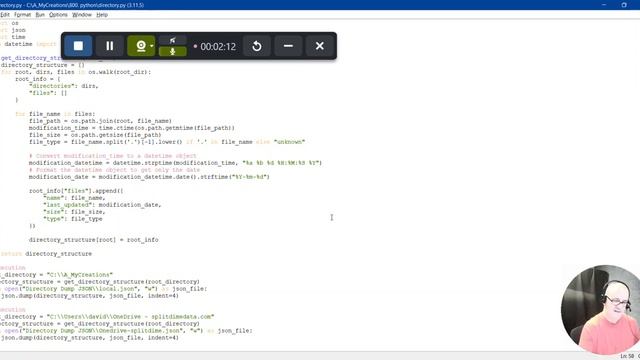Open the Options menu
640x360 pixels.
(x=58, y=15)
